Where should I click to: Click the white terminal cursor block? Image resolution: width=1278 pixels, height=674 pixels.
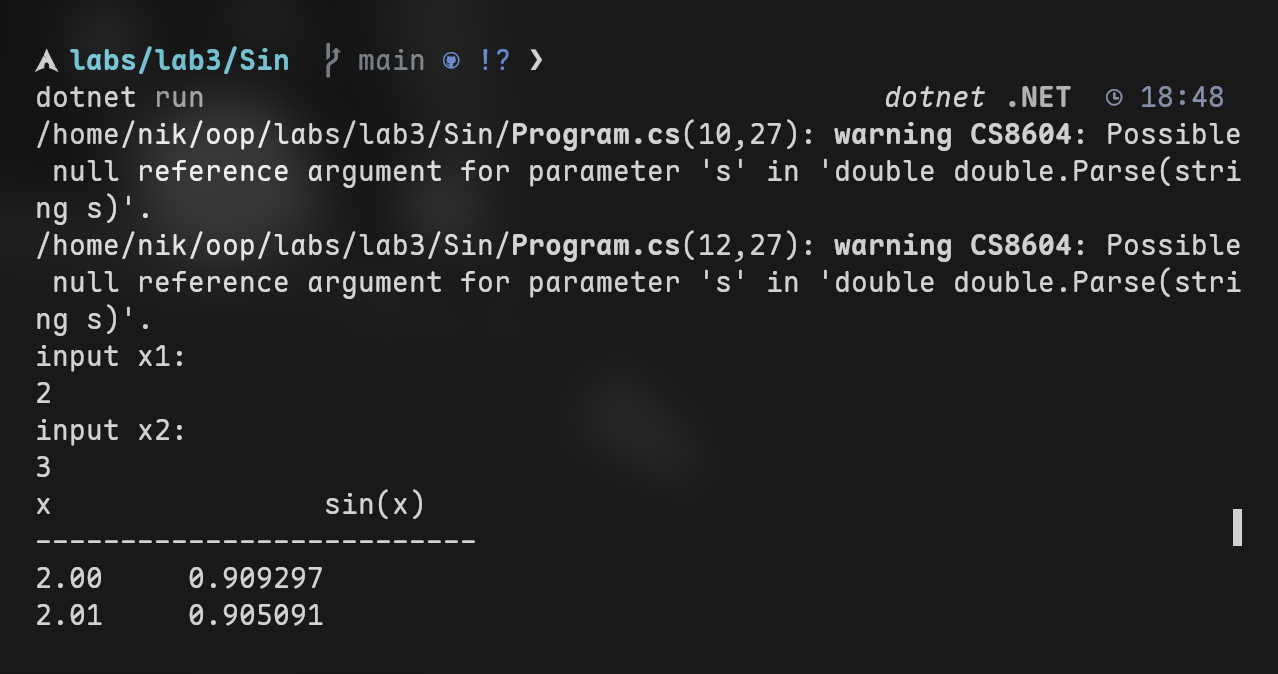1237,527
